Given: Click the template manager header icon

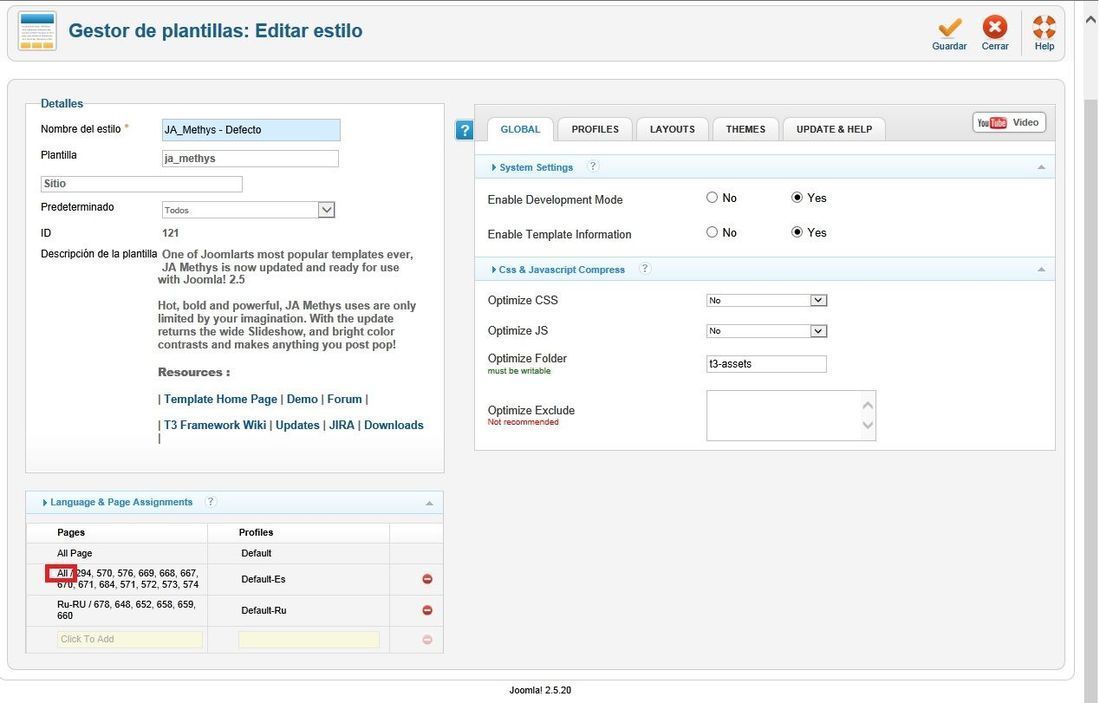Looking at the screenshot, I should 37,31.
